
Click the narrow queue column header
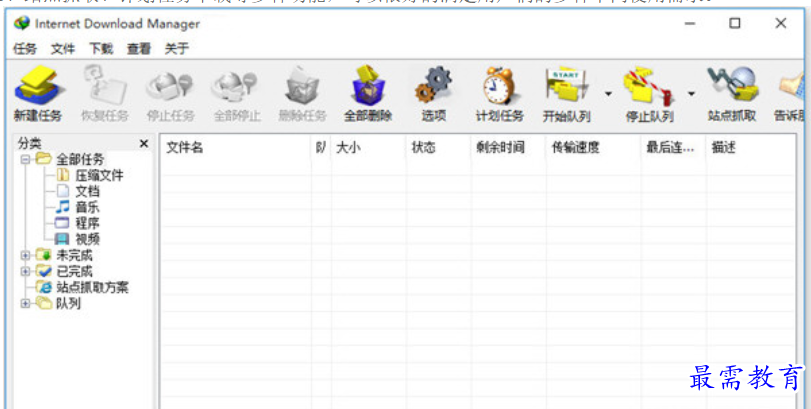tap(321, 148)
